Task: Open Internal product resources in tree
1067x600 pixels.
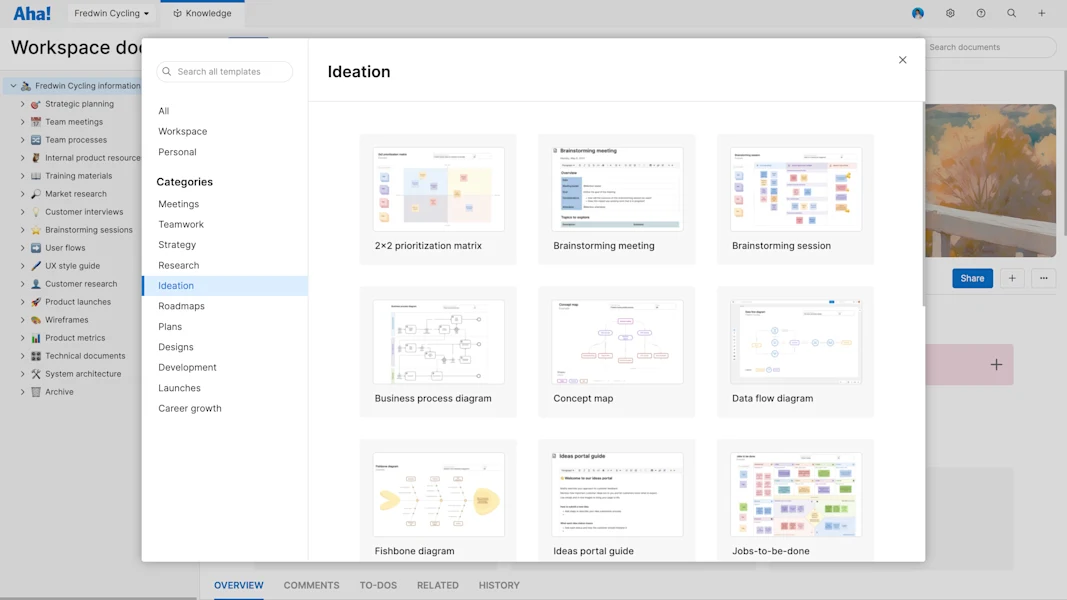Action: [93, 158]
